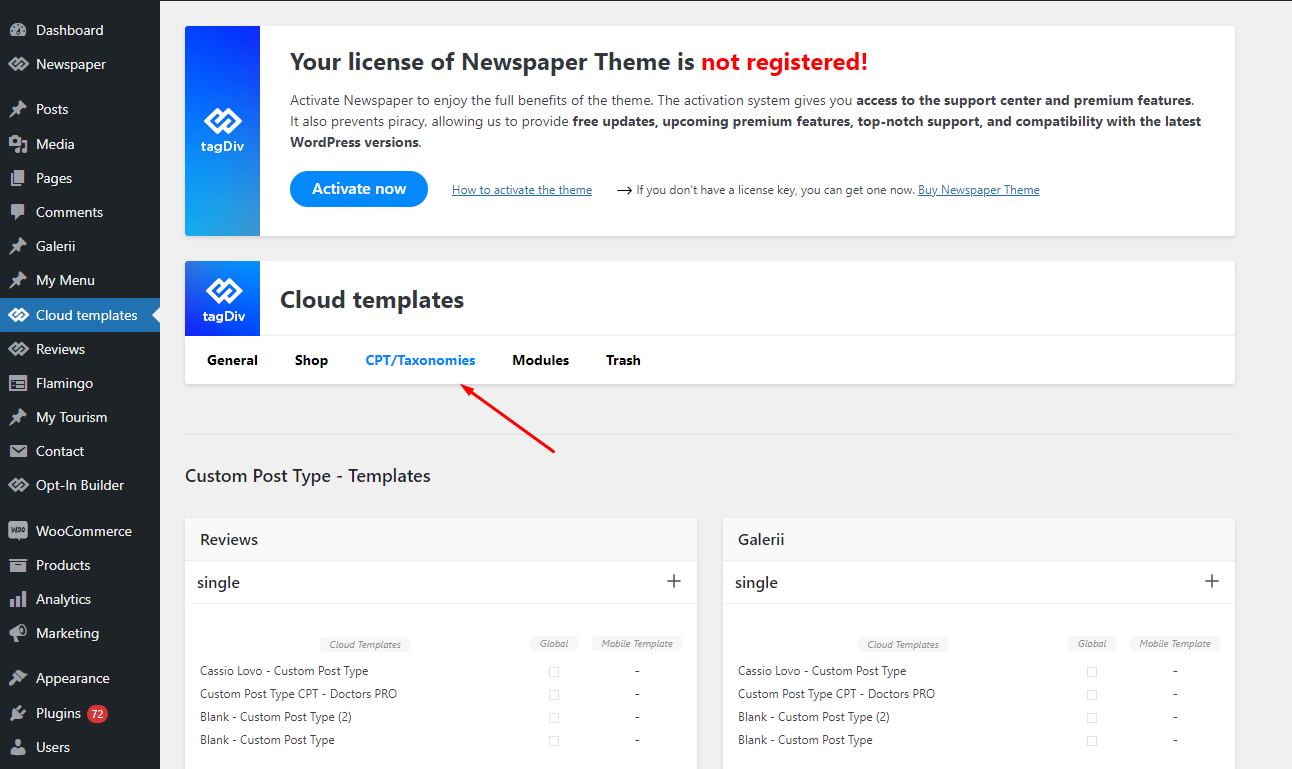The image size is (1292, 769).
Task: Click the Reviews panel heading
Action: coord(229,539)
